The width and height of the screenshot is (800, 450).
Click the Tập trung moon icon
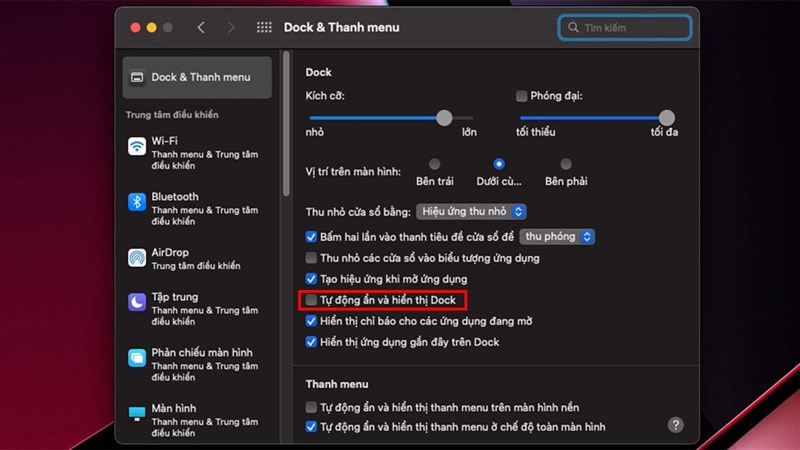(x=137, y=303)
